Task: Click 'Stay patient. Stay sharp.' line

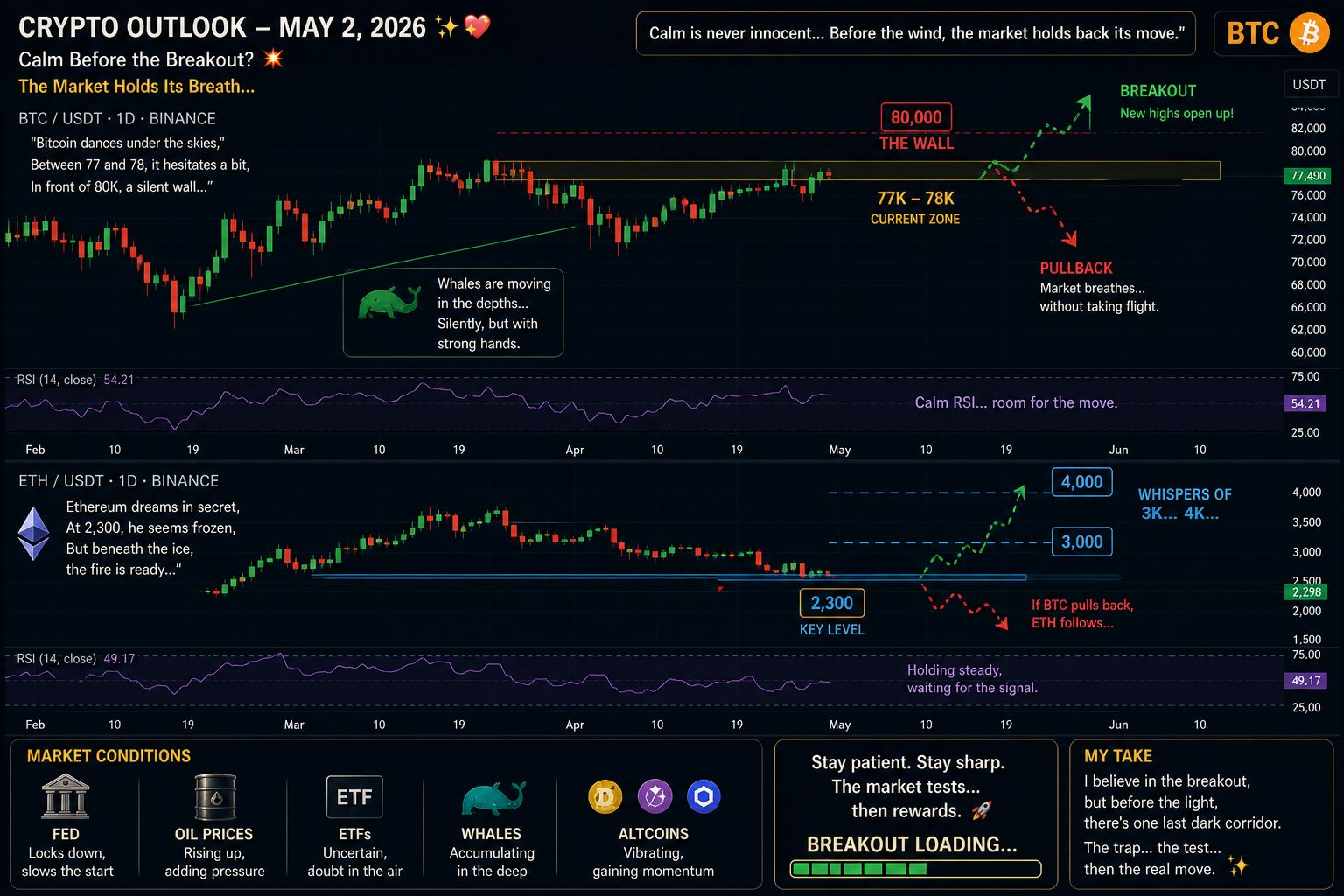Action: click(907, 762)
